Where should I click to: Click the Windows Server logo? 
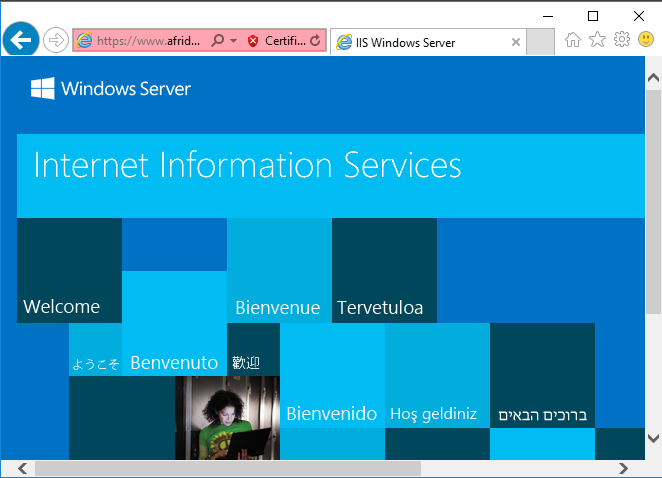(x=111, y=89)
